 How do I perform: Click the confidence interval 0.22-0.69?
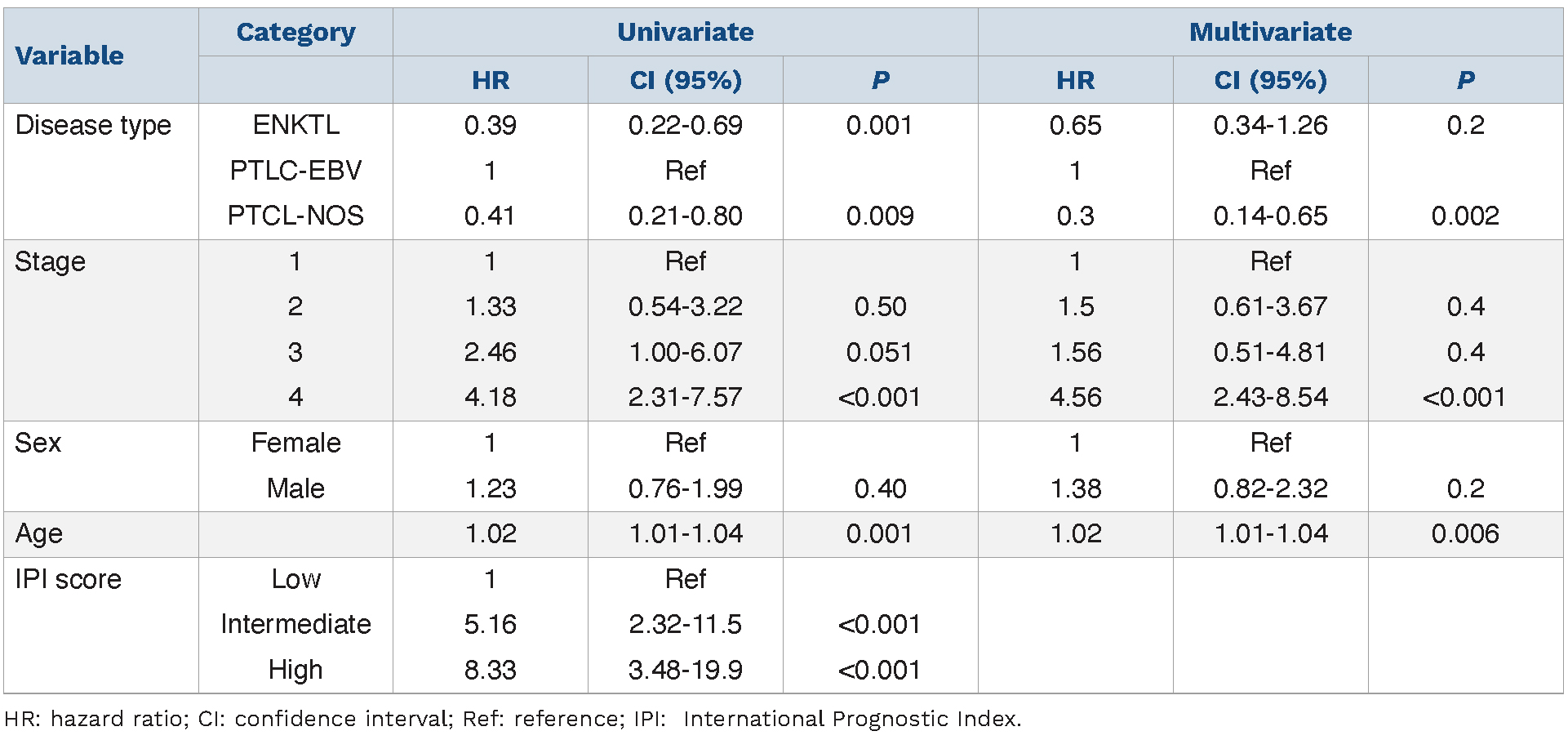coord(685,125)
